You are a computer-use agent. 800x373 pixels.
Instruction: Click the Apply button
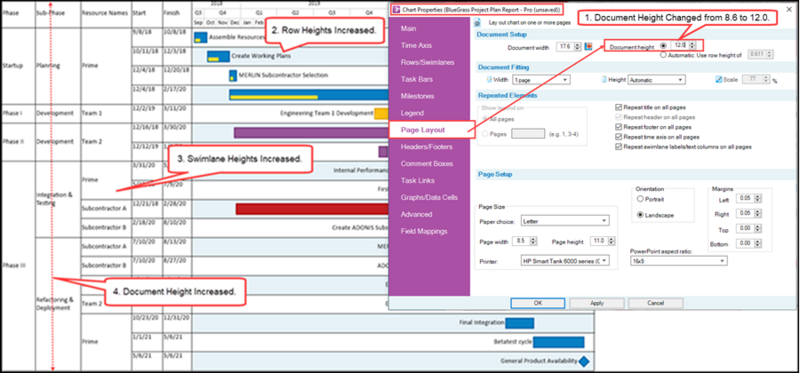click(x=597, y=303)
